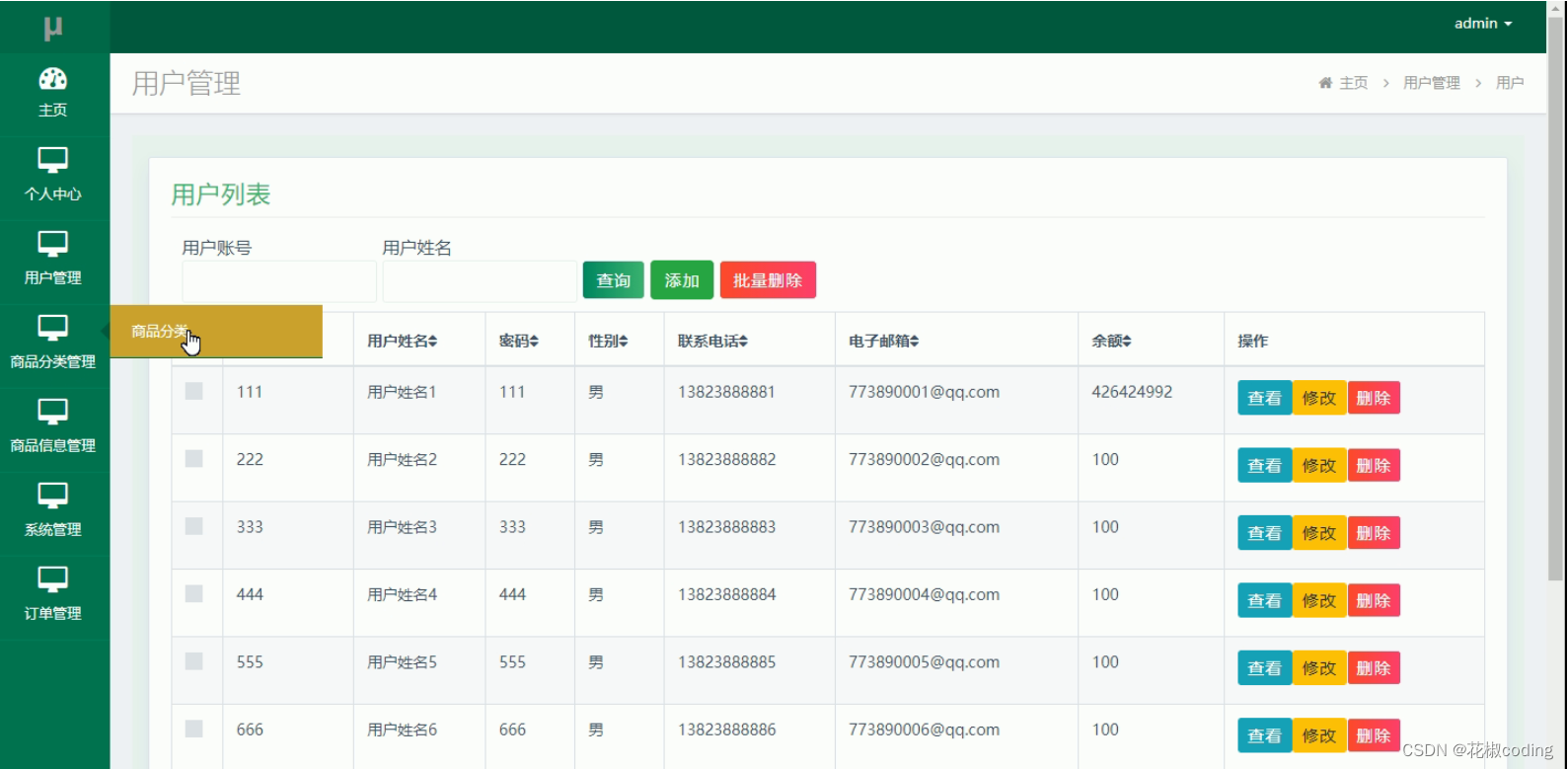Open 系统管理 sidebar menu label

click(53, 530)
